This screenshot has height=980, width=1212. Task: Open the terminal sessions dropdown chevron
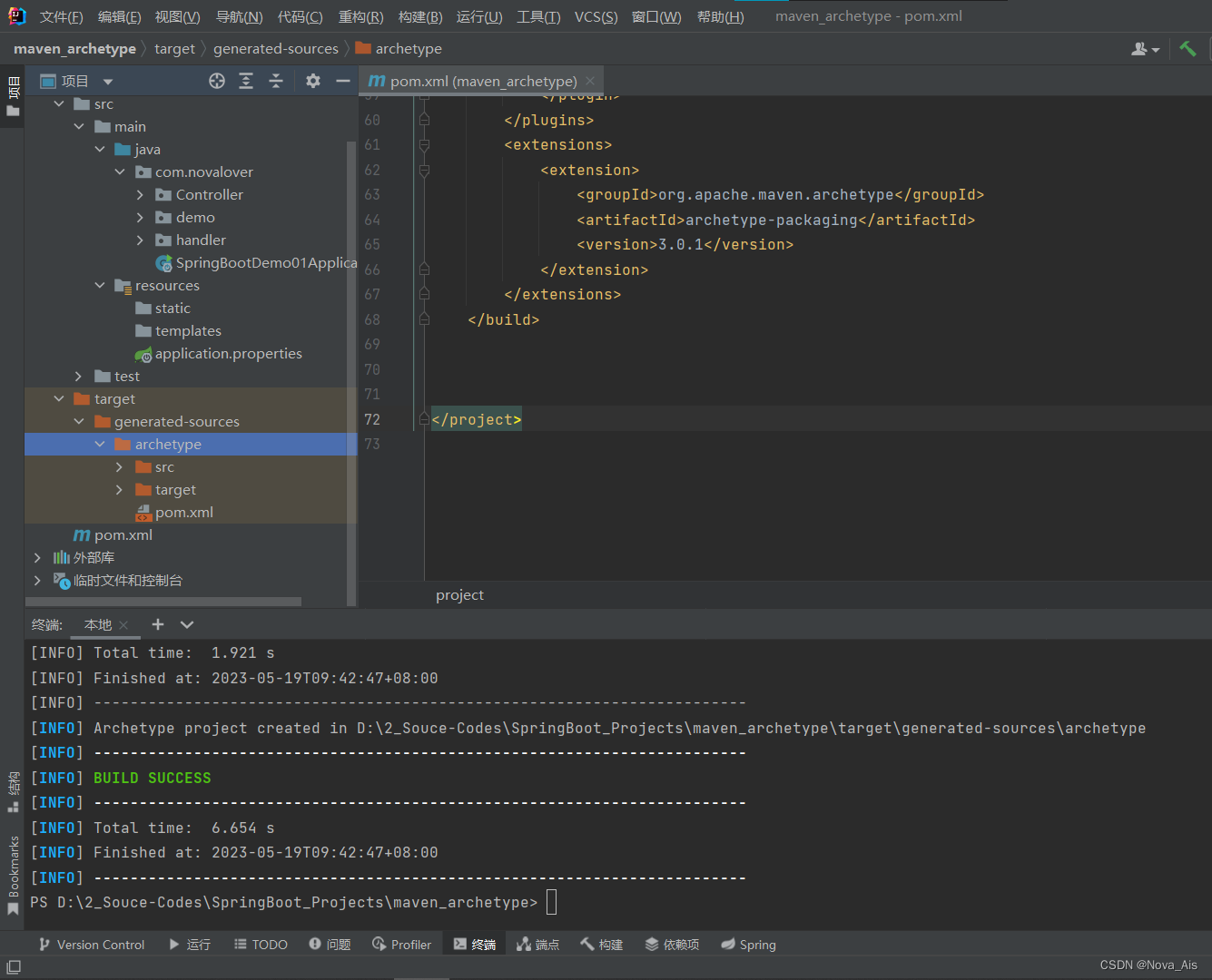tap(186, 624)
